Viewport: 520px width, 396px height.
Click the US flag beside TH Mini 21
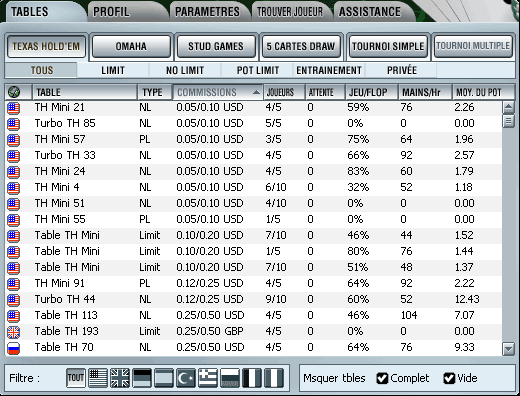tap(13, 108)
